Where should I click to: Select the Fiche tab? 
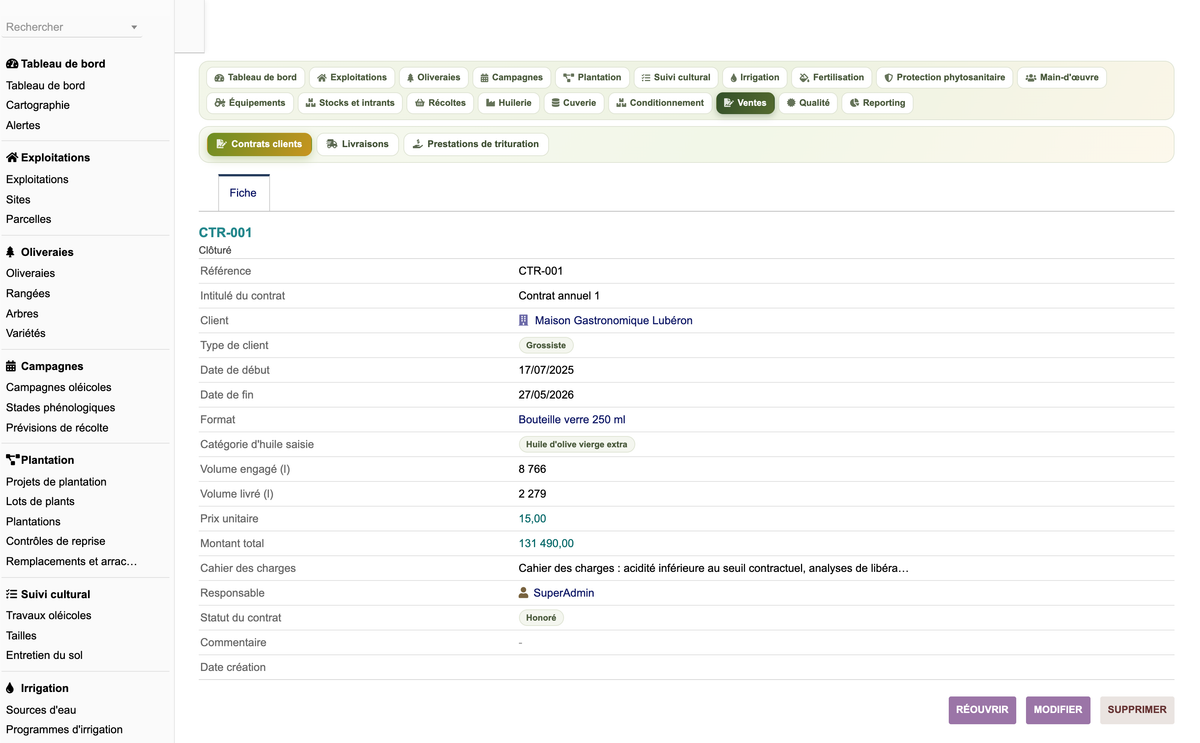(243, 193)
